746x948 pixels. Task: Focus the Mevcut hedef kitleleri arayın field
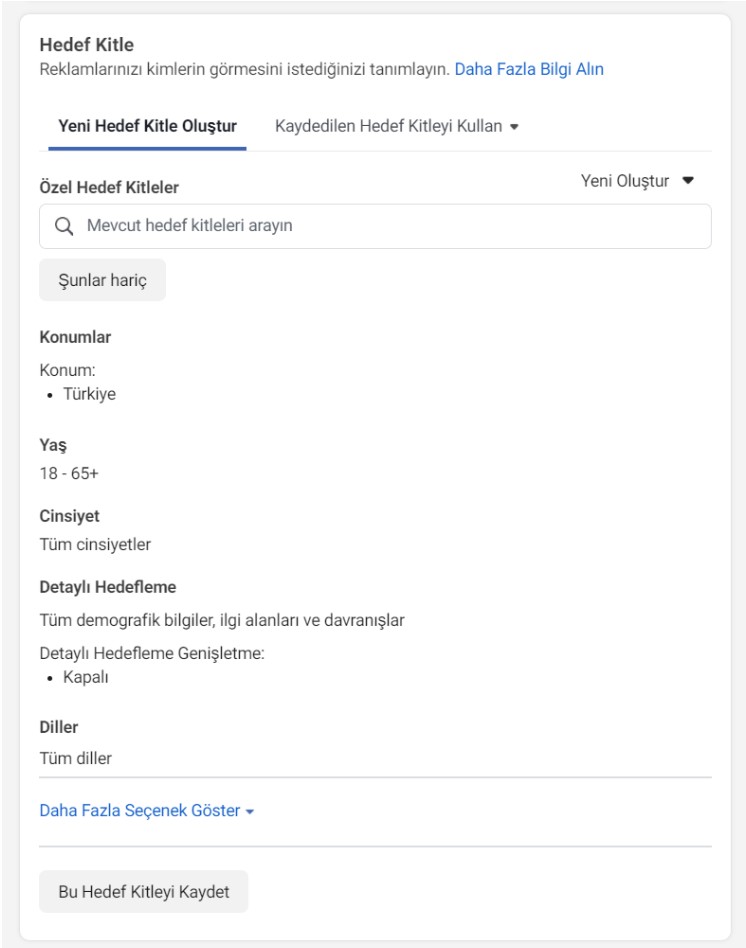(x=375, y=226)
